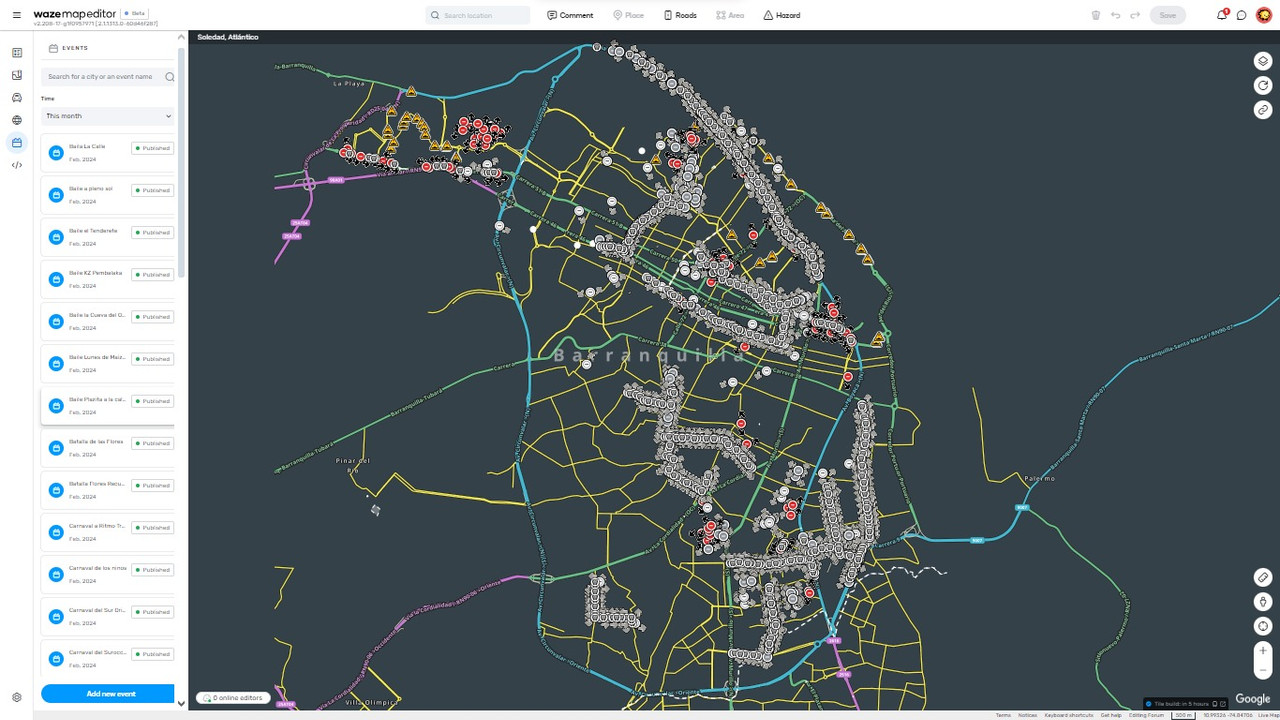Click the events list vertical scrollbar
The image size is (1280, 720).
(181, 162)
